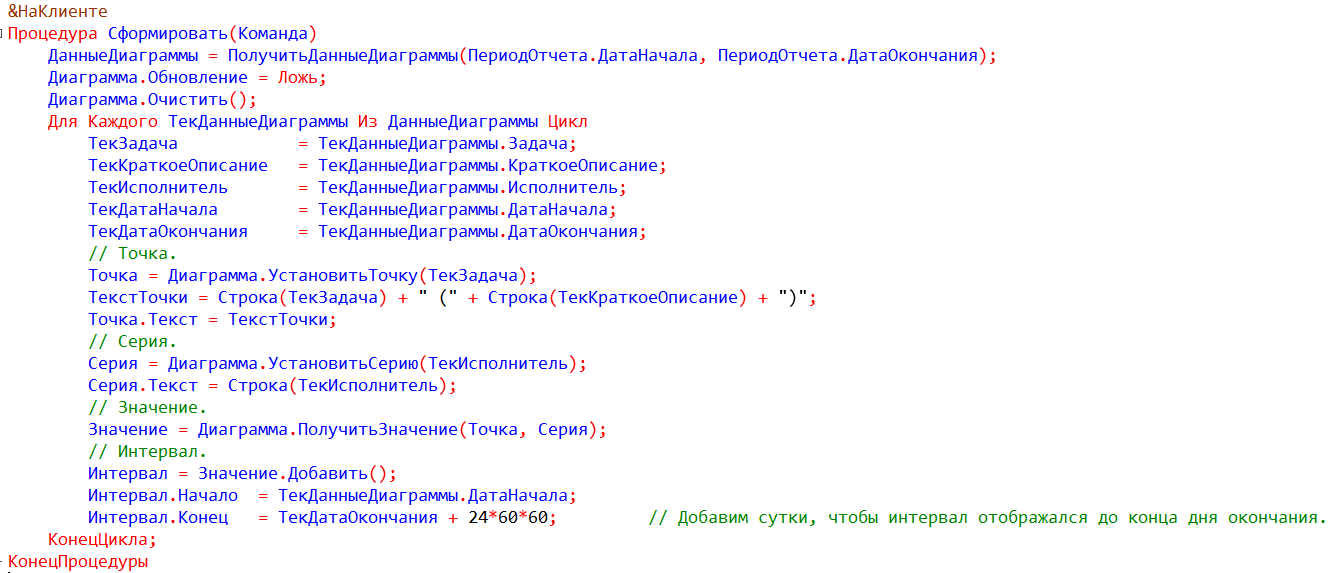Click the ТекИсполнитель variable declaration
This screenshot has height=573, width=1339.
click(x=157, y=187)
